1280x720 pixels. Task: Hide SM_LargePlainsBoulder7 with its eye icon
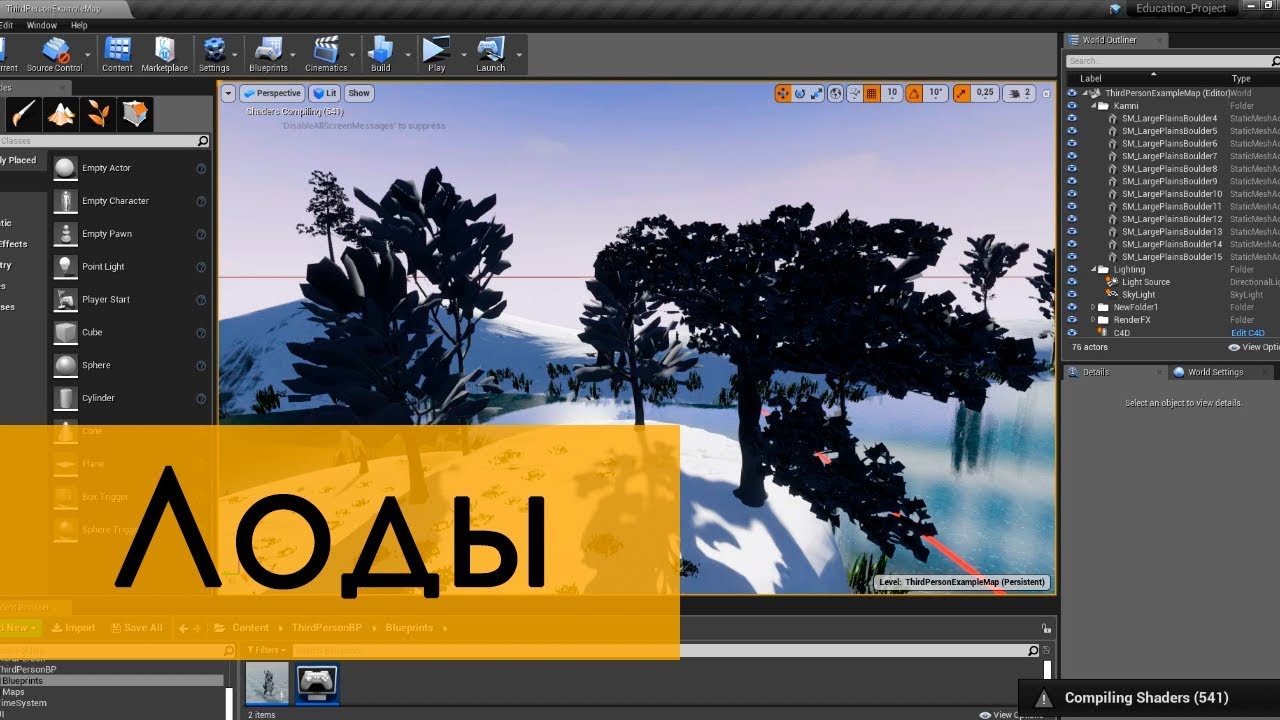pos(1072,156)
